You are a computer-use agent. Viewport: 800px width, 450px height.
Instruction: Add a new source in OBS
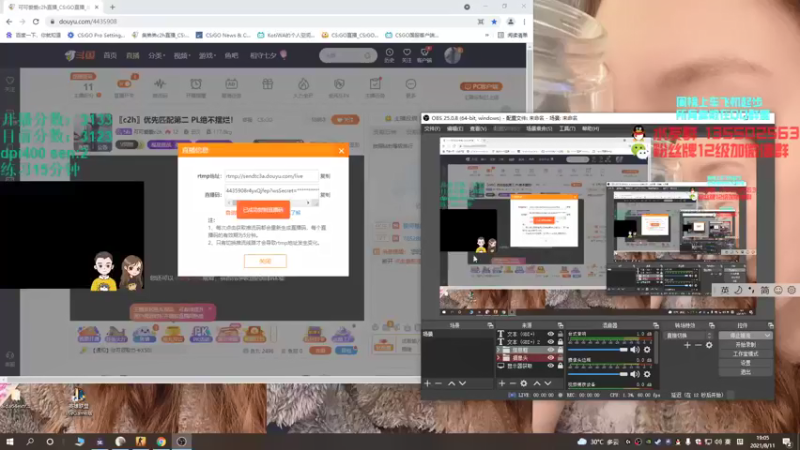pos(502,383)
